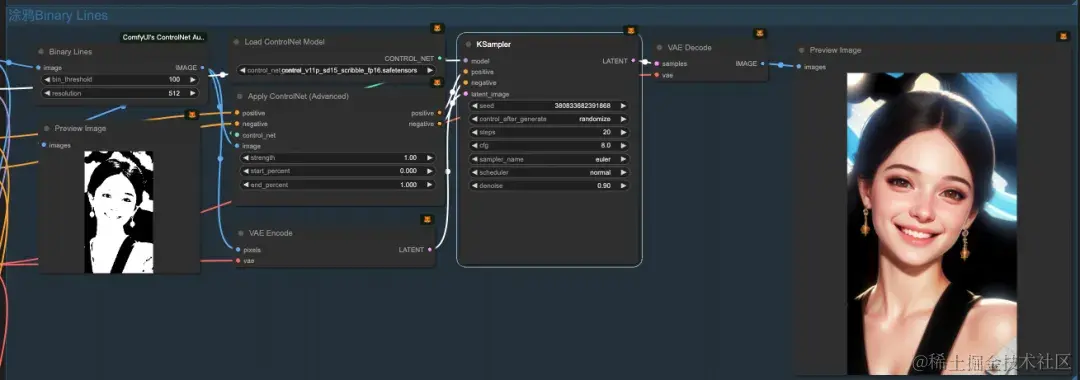Click the ComfyUI's ControlNet Au.. badge
1080x380 pixels.
click(x=164, y=37)
